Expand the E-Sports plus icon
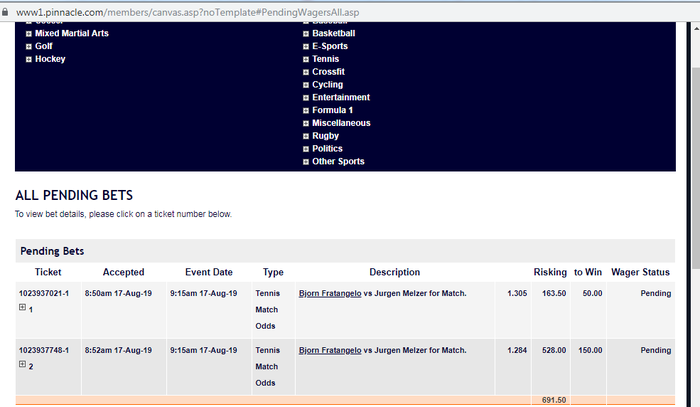The height and width of the screenshot is (407, 700). [306, 47]
